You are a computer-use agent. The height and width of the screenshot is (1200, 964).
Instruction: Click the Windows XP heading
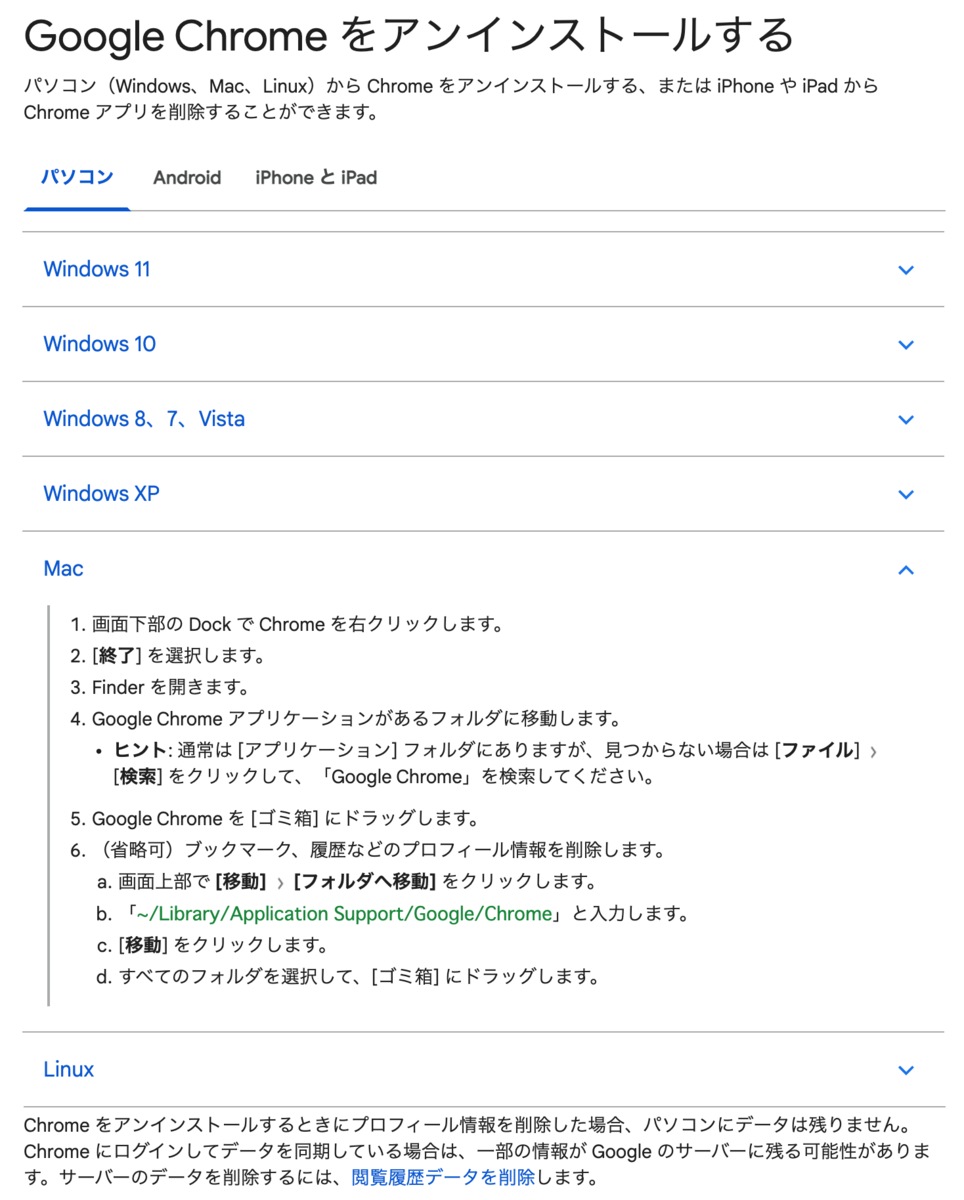tap(101, 494)
